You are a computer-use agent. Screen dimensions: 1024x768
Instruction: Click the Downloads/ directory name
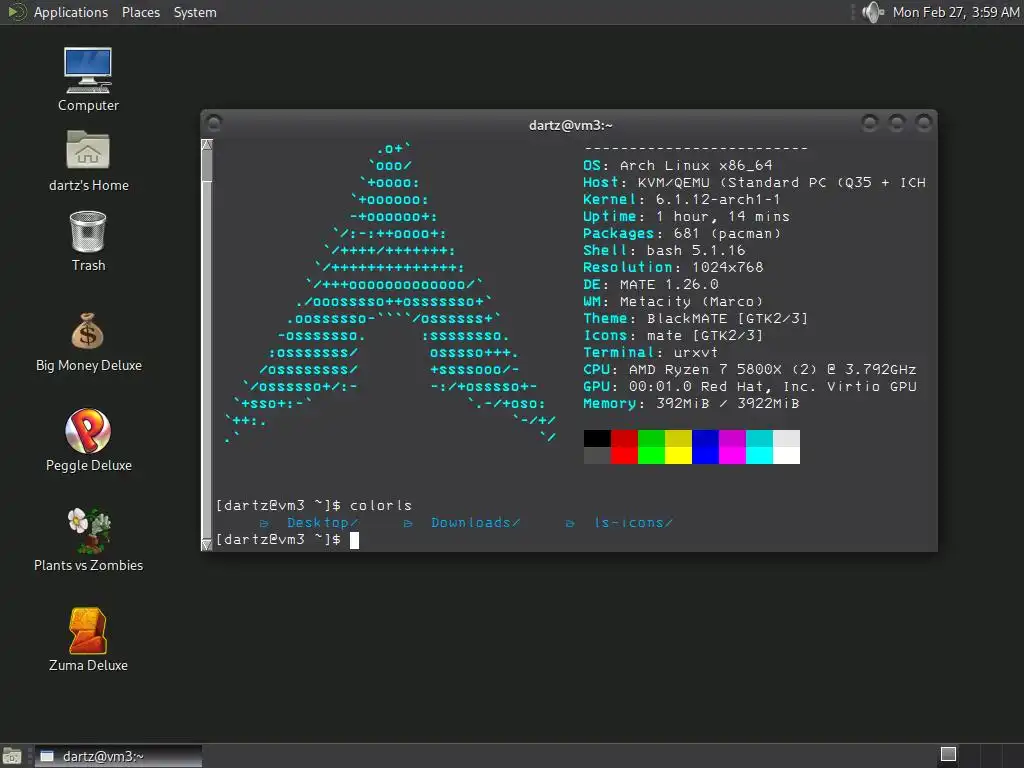point(475,523)
